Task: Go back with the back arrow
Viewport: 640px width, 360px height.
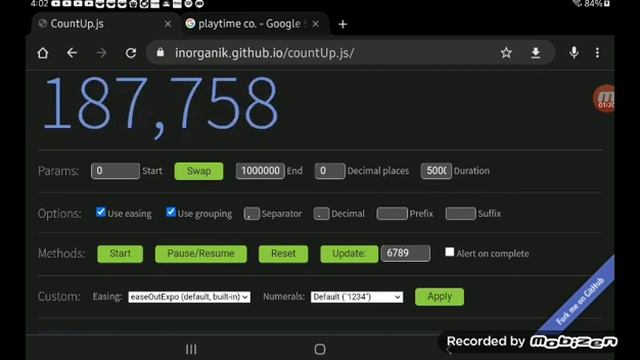Action: pyautogui.click(x=72, y=53)
